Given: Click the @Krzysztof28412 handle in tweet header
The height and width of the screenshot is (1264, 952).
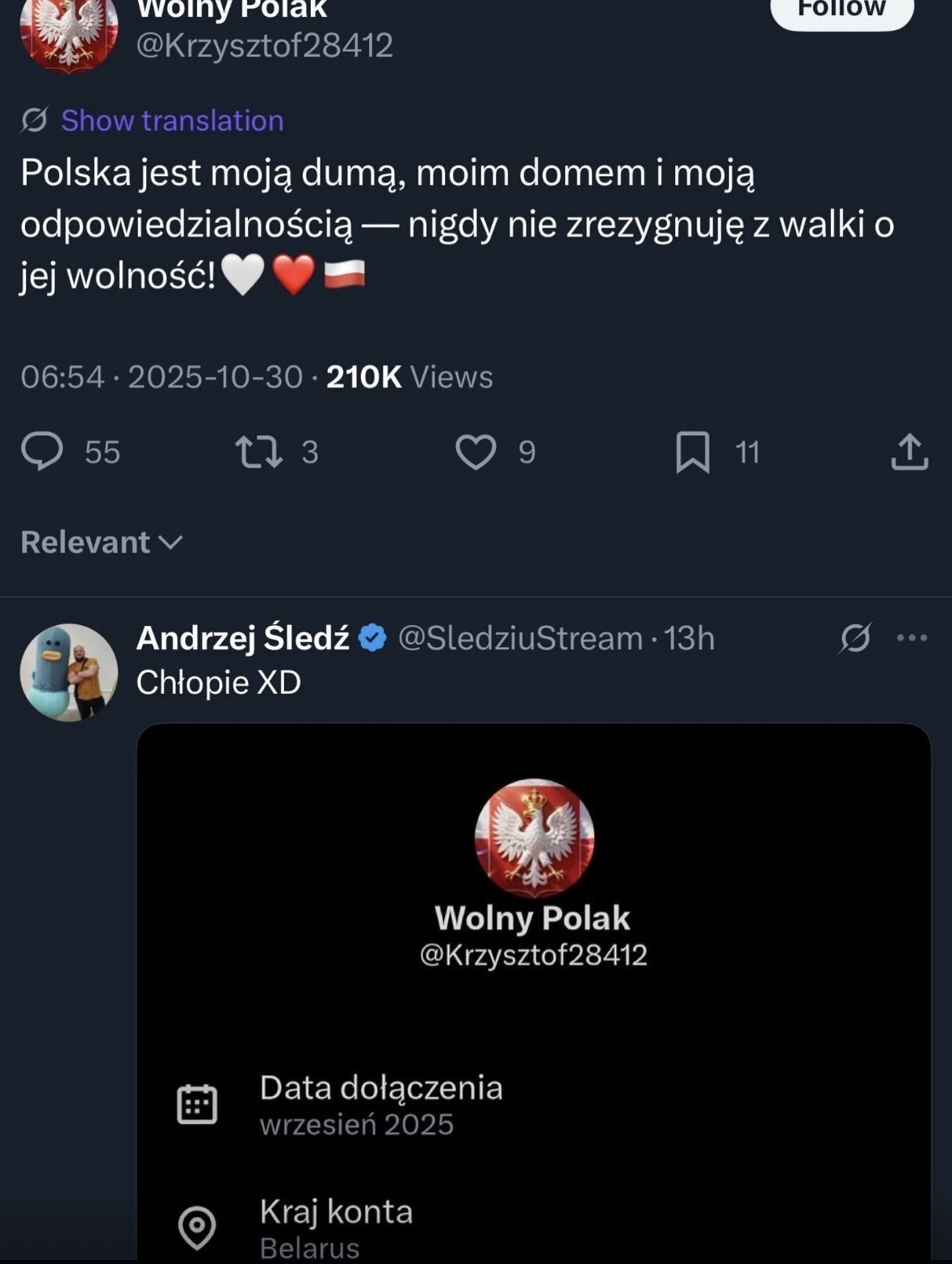Looking at the screenshot, I should point(264,45).
